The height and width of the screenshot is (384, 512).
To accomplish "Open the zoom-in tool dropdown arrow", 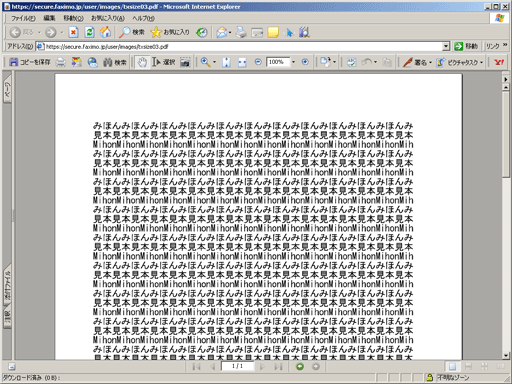I will [x=214, y=62].
